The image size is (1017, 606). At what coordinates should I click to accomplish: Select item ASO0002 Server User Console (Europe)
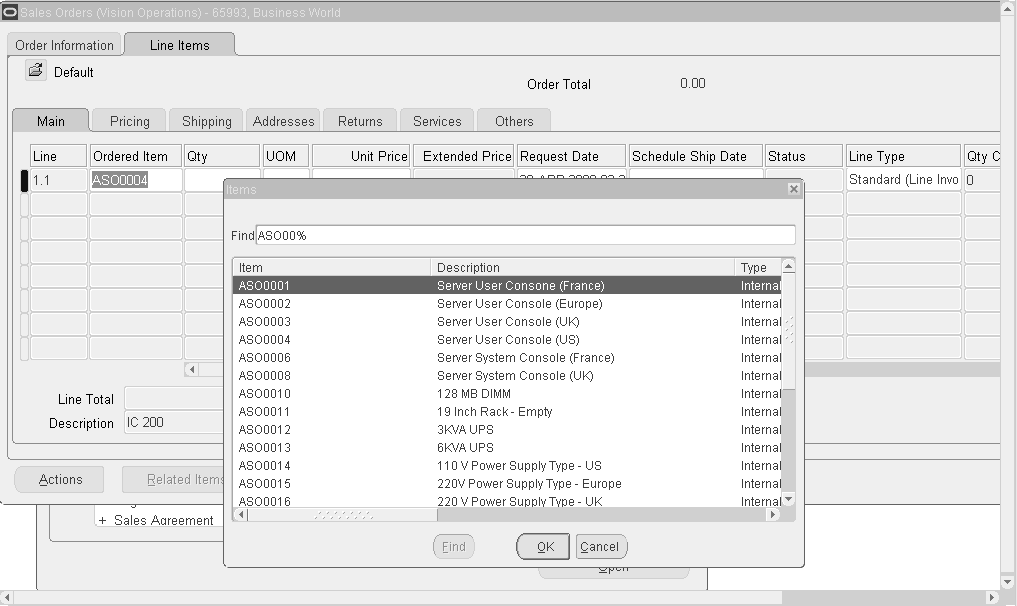point(507,304)
